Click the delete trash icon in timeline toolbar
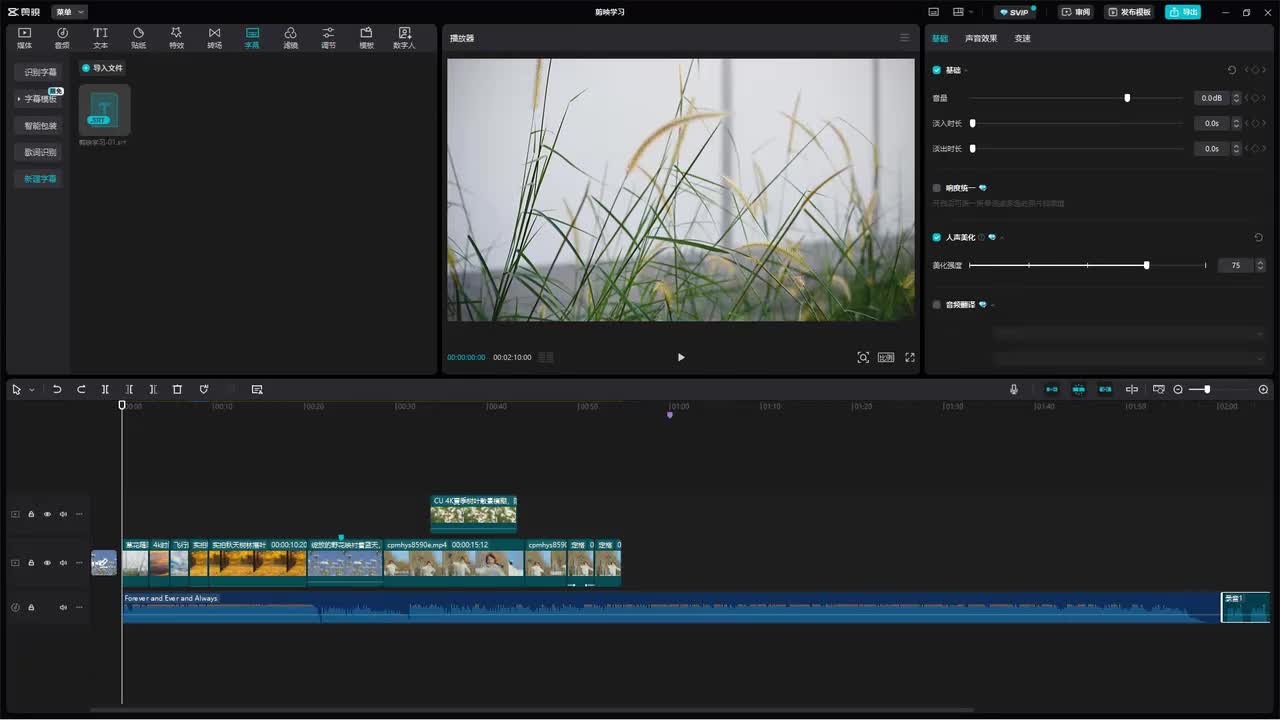This screenshot has width=1280, height=720. [177, 389]
